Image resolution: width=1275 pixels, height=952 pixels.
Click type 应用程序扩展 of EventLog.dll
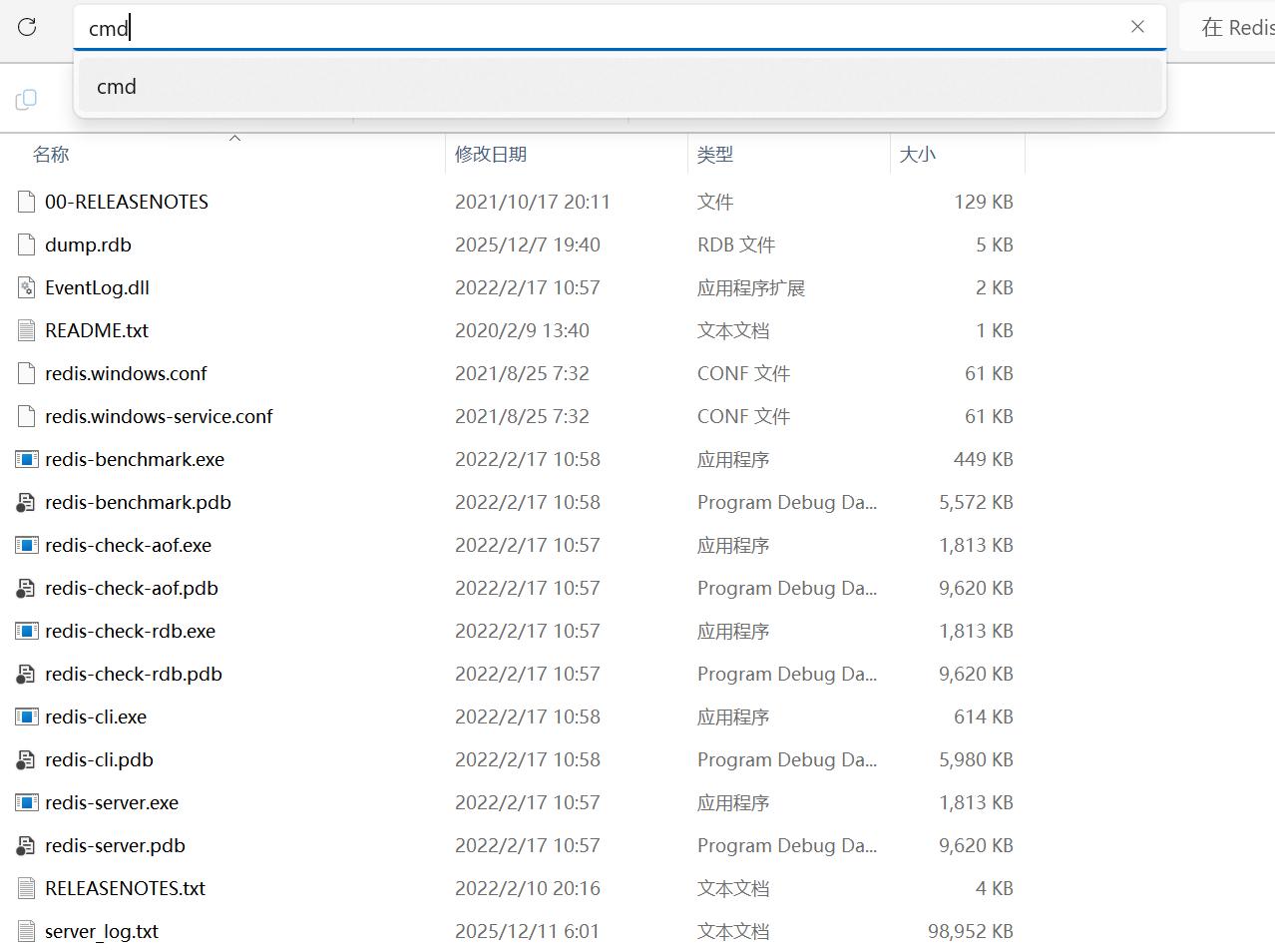click(751, 287)
